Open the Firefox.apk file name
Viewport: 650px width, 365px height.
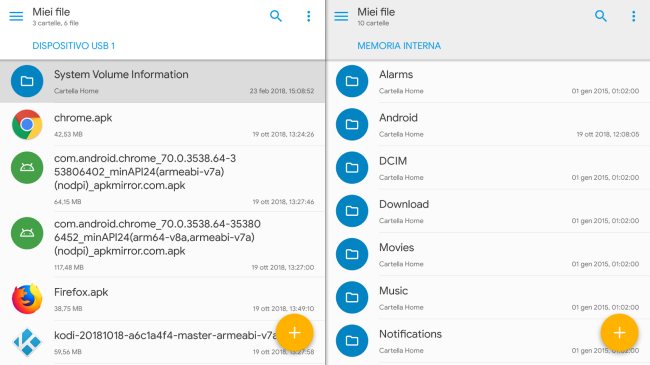pyautogui.click(x=81, y=292)
